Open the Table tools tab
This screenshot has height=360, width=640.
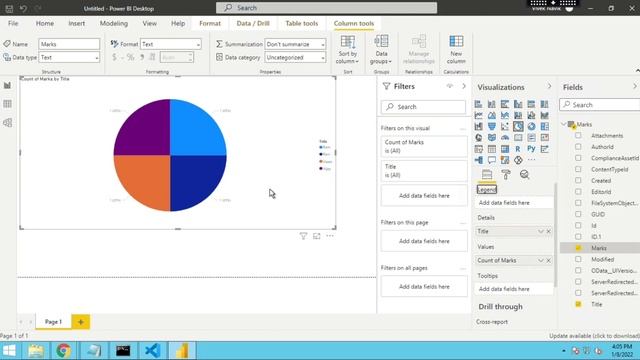coord(302,23)
